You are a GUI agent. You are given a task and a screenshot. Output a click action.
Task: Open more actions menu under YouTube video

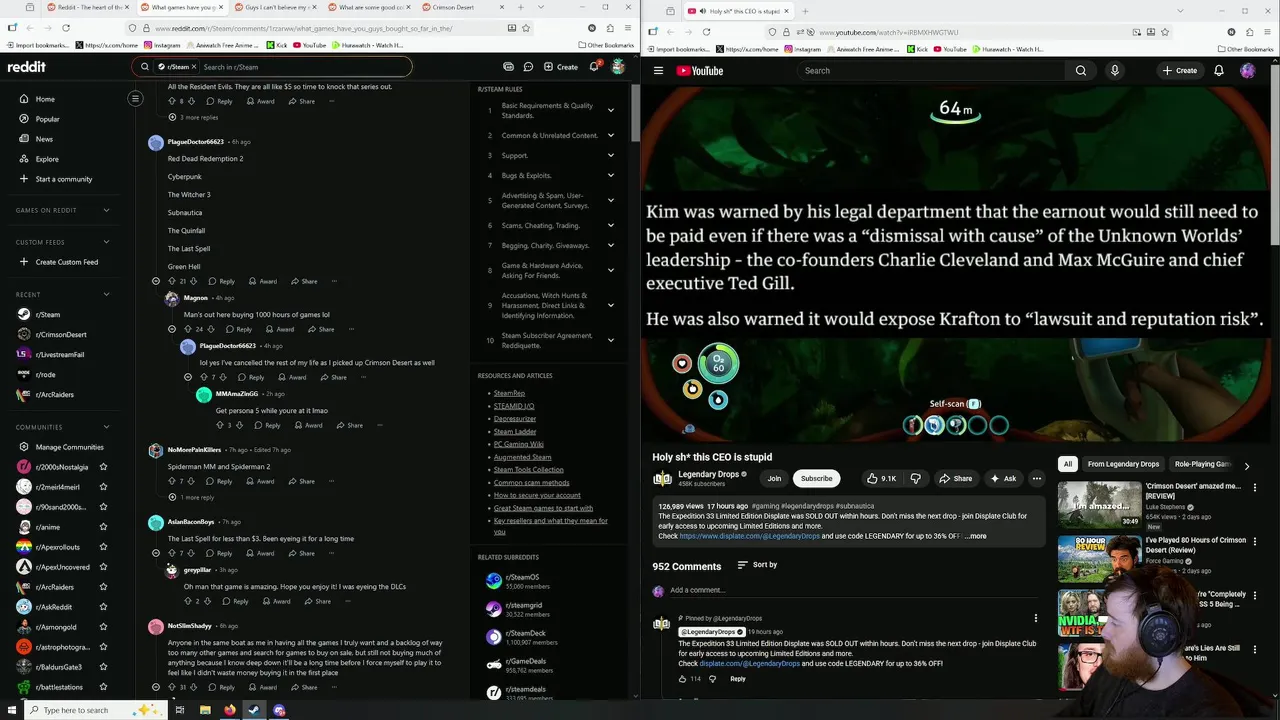point(1037,478)
